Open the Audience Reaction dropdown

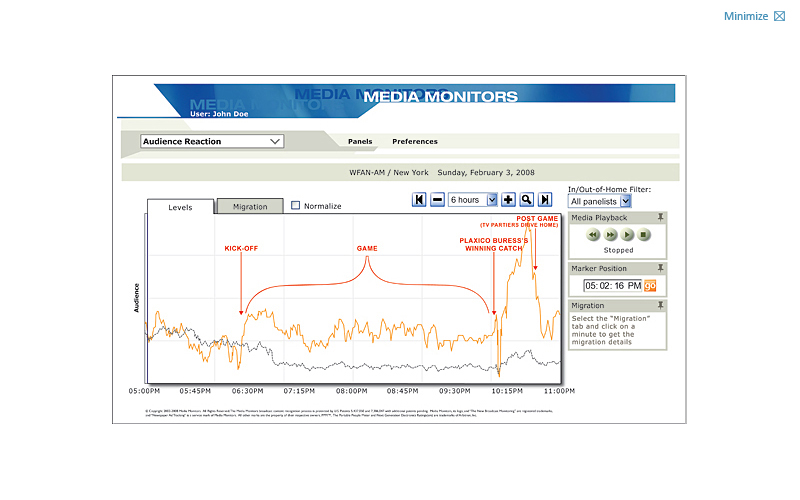point(212,141)
